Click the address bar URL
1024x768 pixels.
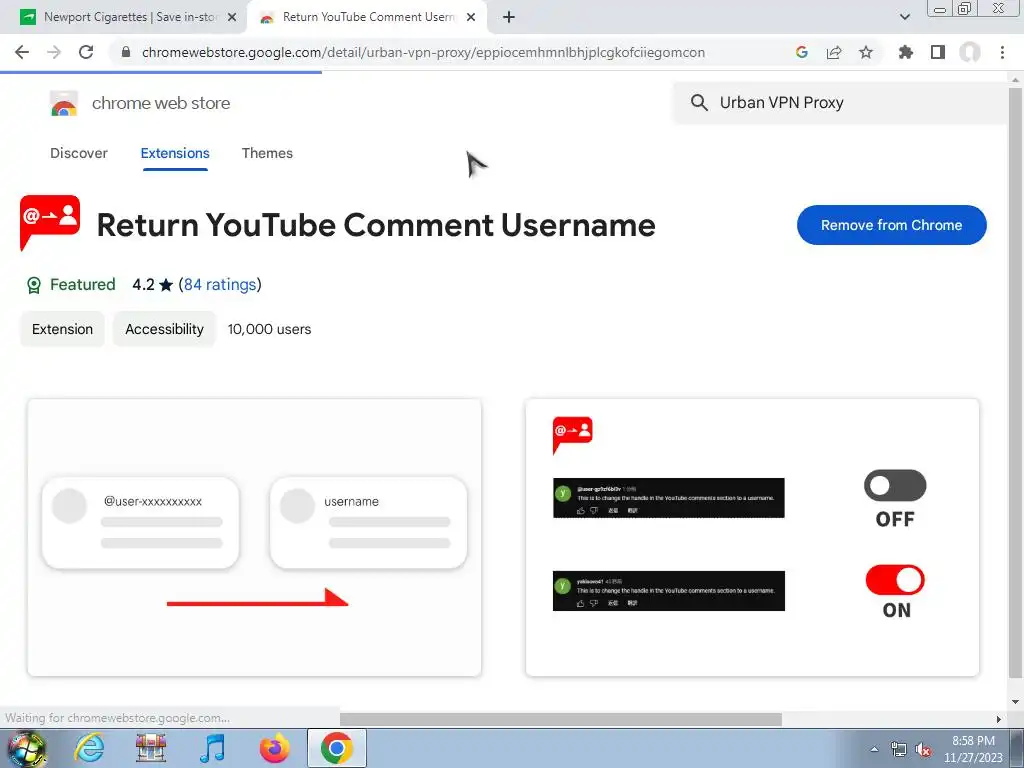coord(423,52)
